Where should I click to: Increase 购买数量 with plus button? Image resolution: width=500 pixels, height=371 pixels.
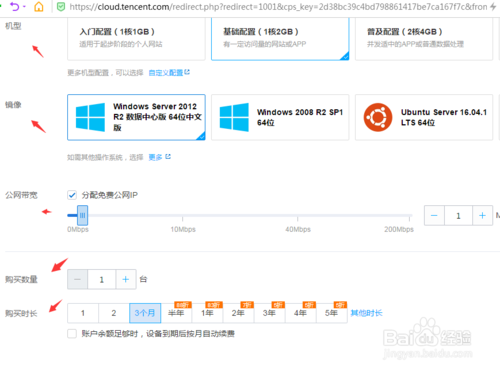[126, 279]
